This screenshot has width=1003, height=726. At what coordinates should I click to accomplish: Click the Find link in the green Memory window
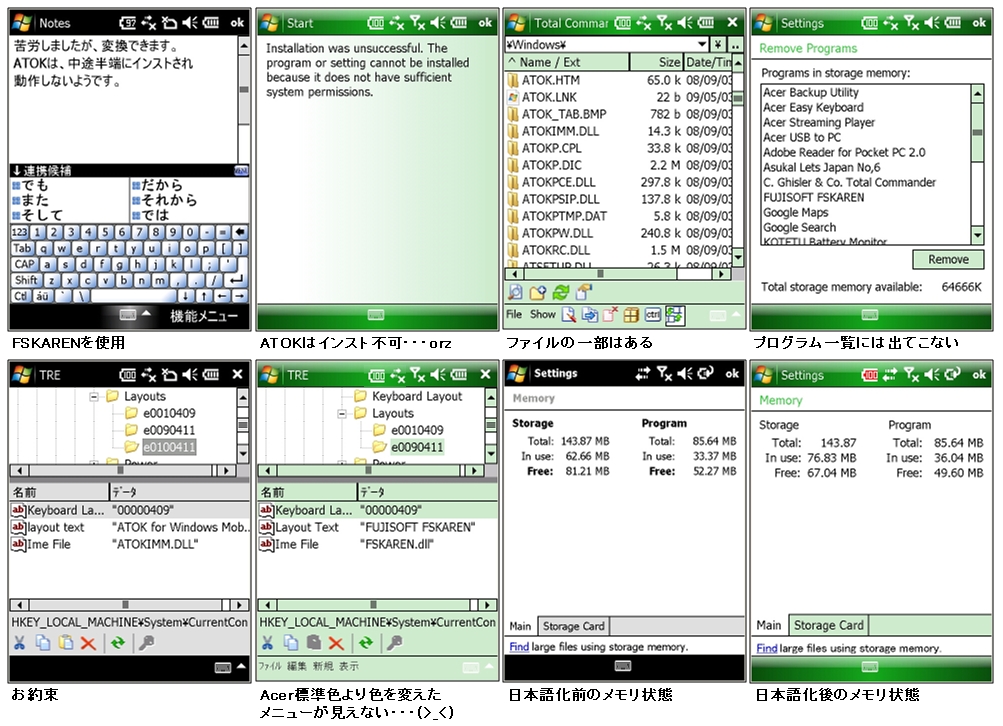pos(766,648)
